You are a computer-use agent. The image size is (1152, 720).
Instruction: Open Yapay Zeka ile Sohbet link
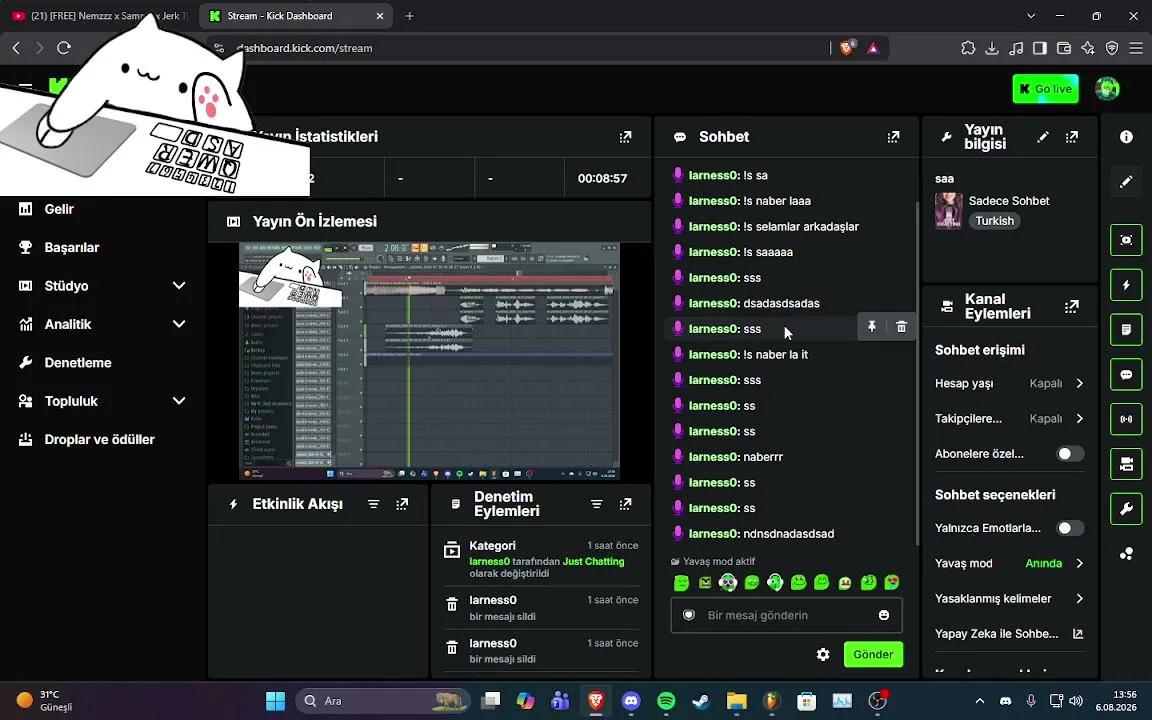pyautogui.click(x=1009, y=634)
